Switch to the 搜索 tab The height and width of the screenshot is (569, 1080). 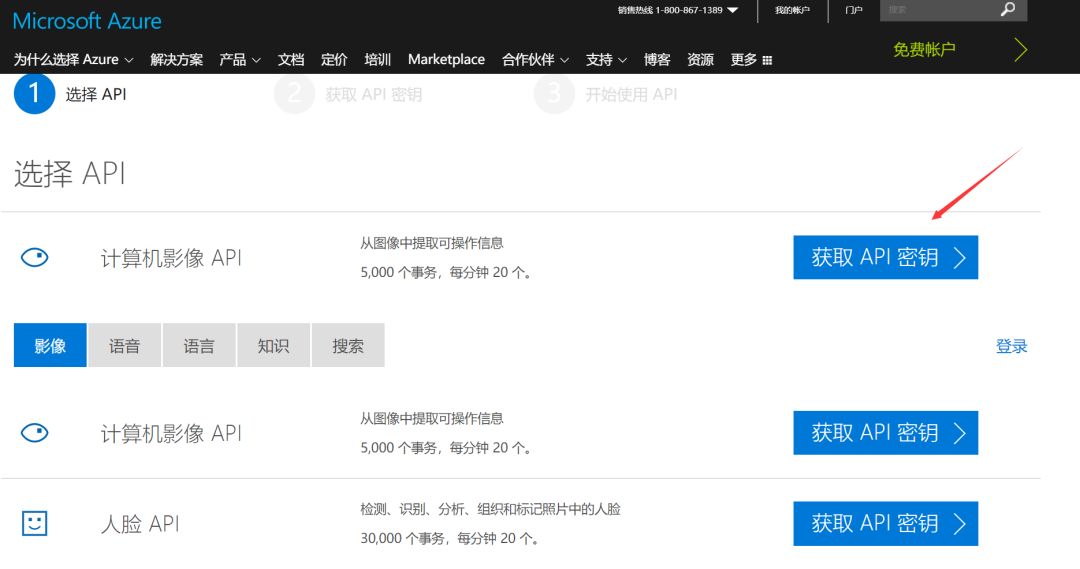[348, 345]
